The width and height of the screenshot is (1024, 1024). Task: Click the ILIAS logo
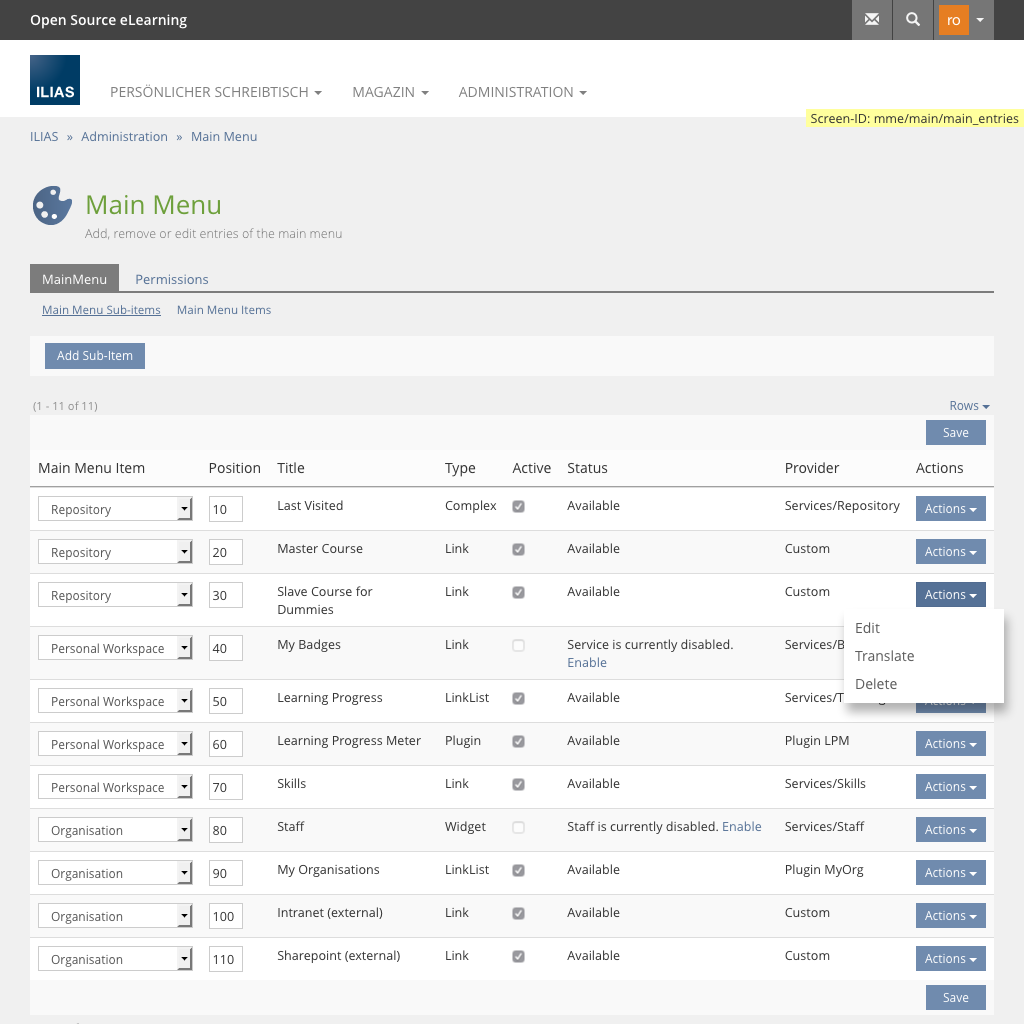[55, 80]
